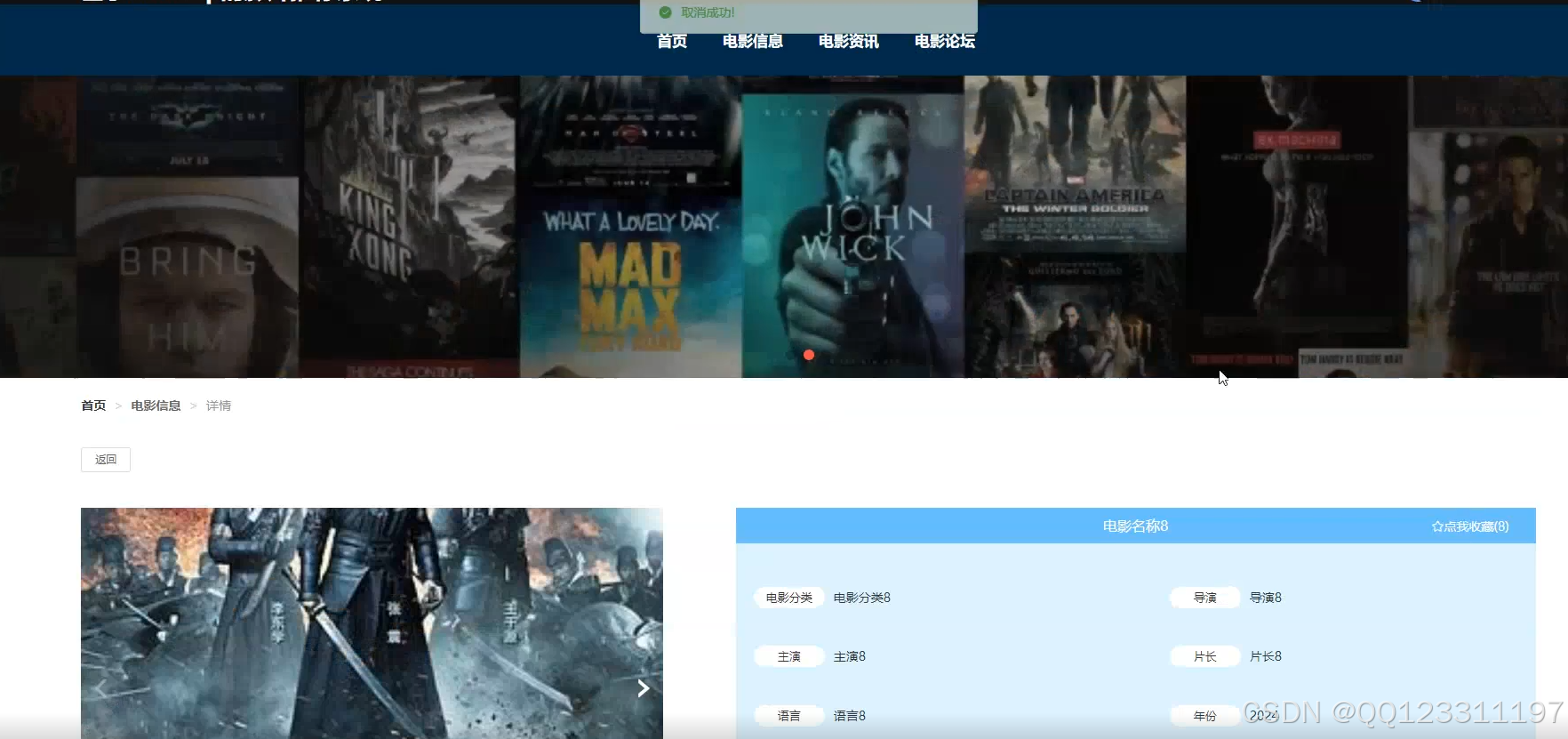Click the 主演8 value
The height and width of the screenshot is (739, 1568).
[850, 656]
